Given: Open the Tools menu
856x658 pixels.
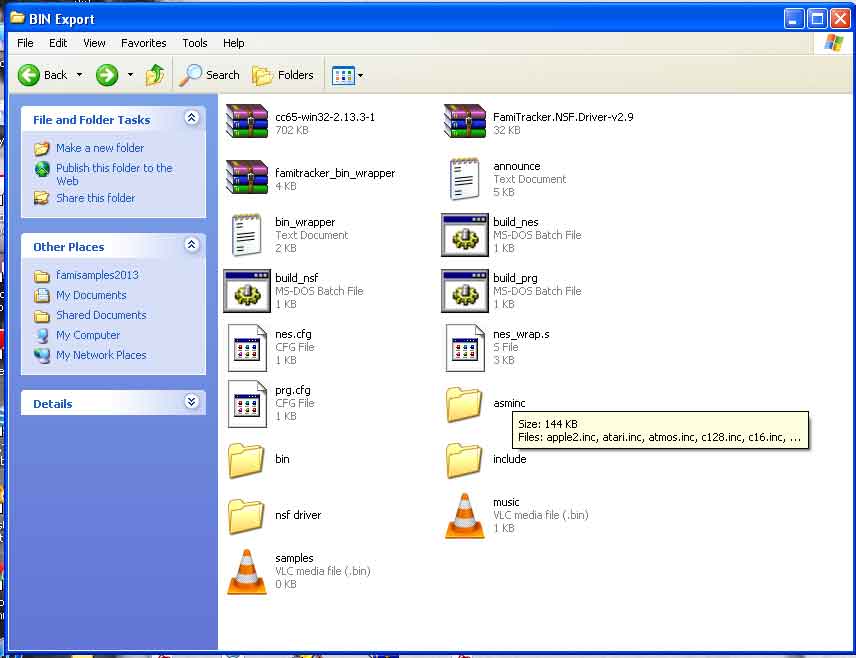Looking at the screenshot, I should [x=195, y=43].
